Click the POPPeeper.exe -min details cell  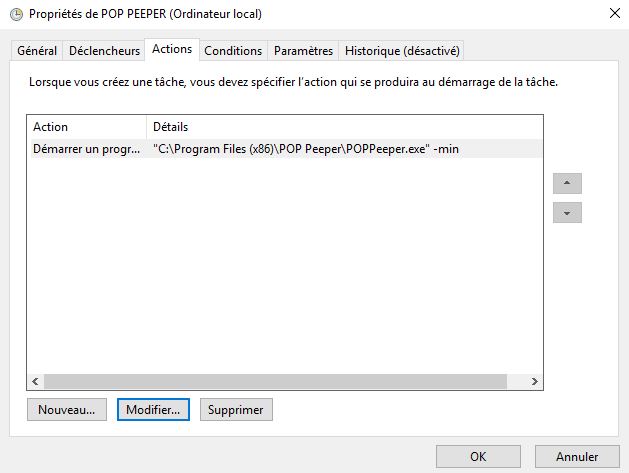(306, 149)
